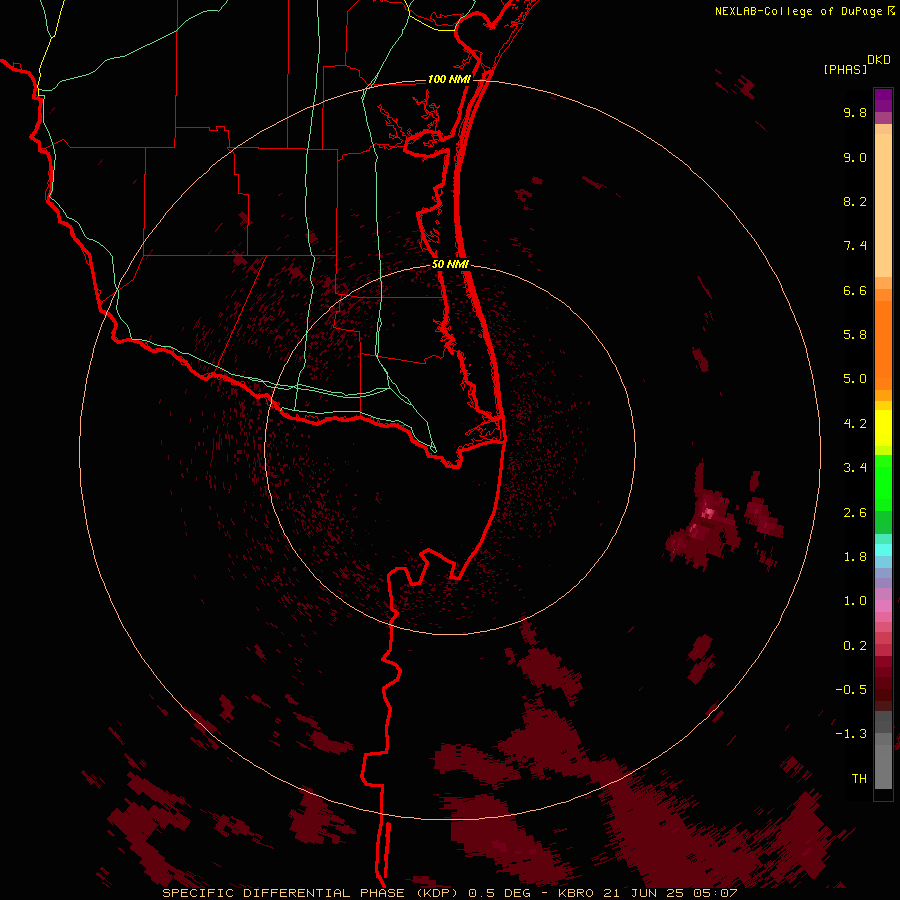Click the 5.0 color scale label
The image size is (900, 900).
click(855, 379)
